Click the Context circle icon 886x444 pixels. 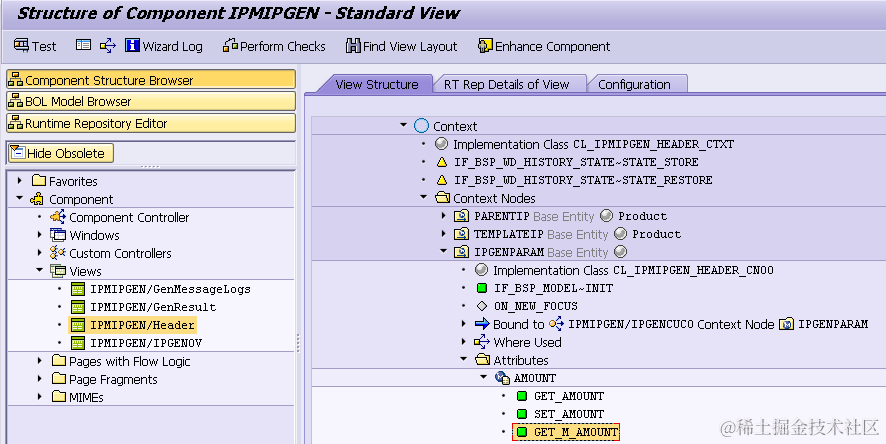point(422,125)
